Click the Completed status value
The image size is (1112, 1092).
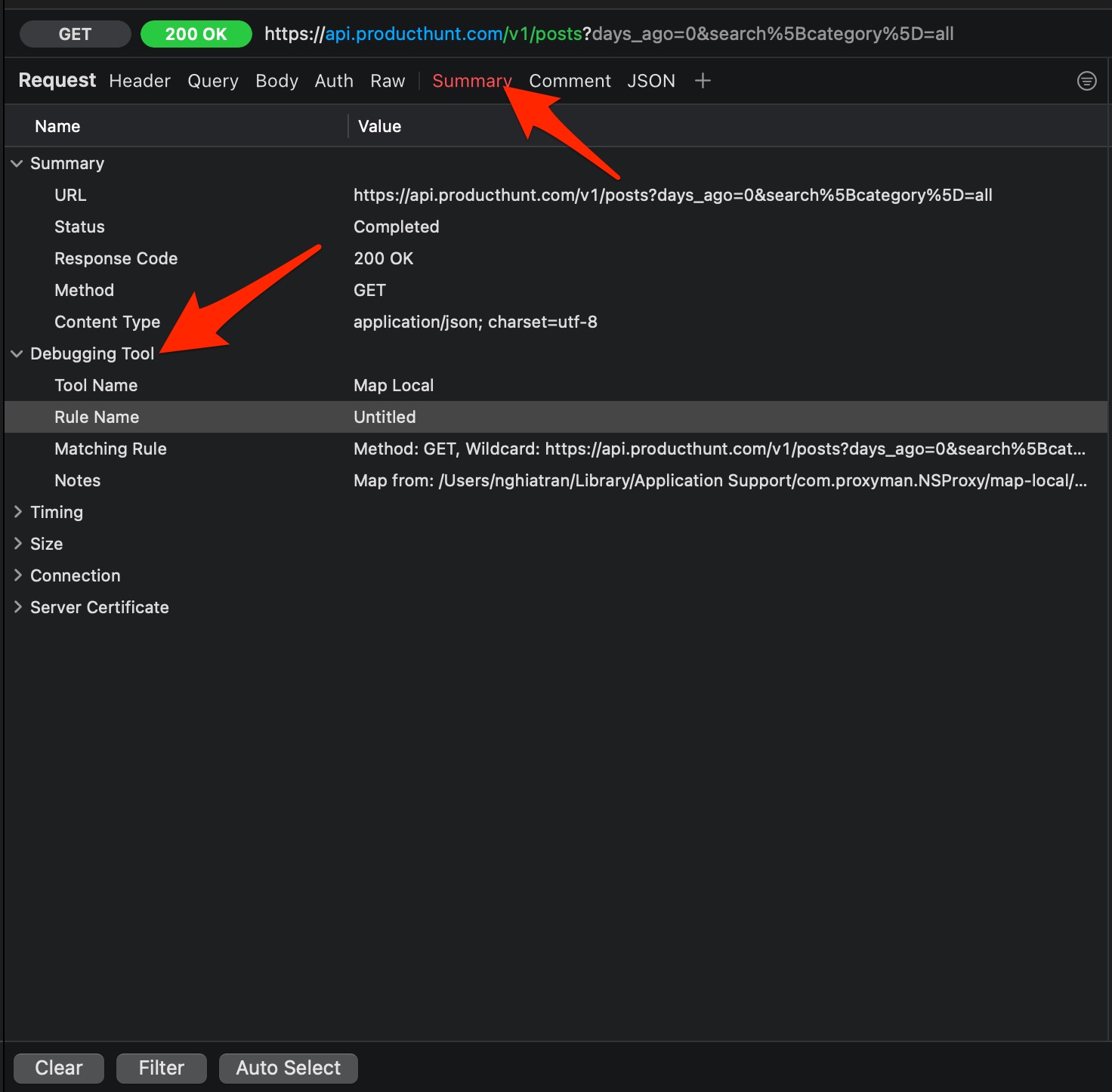click(397, 227)
